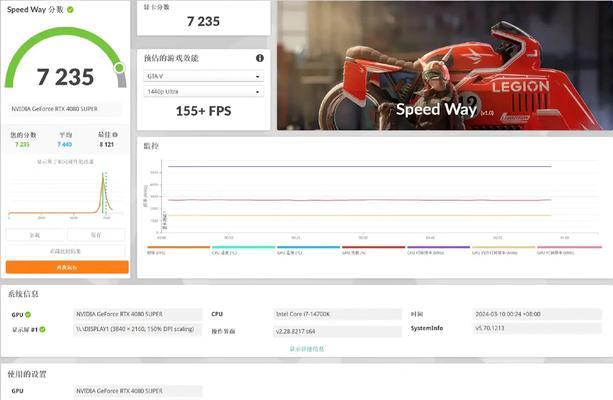
Task: Click the Intel Core i7-14700K CPU field
Action: (337, 314)
